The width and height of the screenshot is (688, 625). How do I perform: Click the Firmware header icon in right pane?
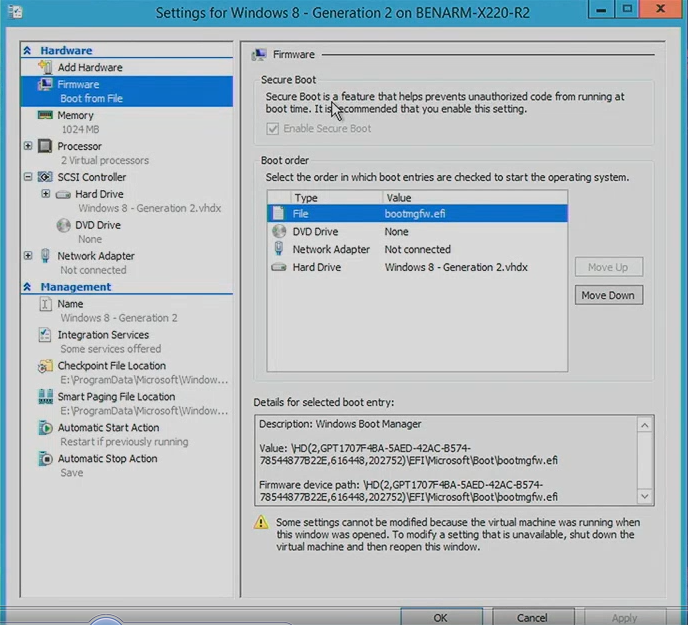pyautogui.click(x=259, y=55)
